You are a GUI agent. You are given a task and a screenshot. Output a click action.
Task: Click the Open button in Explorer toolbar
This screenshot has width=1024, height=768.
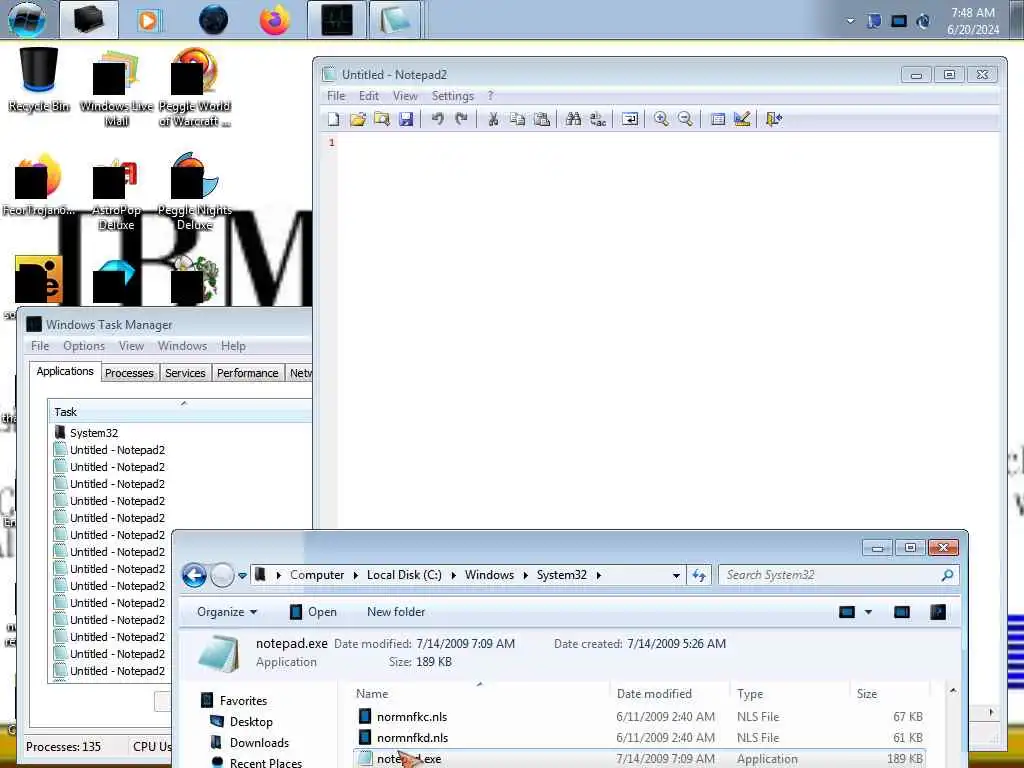click(x=313, y=612)
